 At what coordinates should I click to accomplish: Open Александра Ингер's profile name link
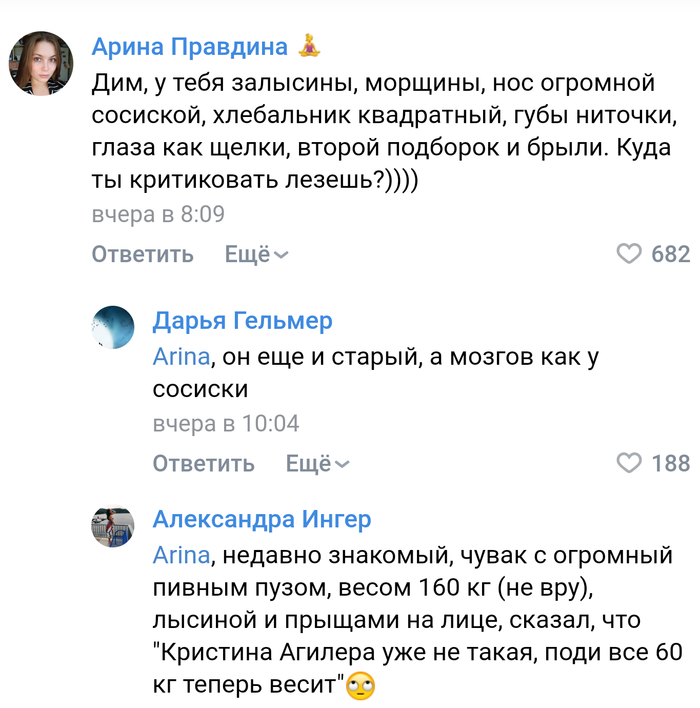[x=262, y=519]
